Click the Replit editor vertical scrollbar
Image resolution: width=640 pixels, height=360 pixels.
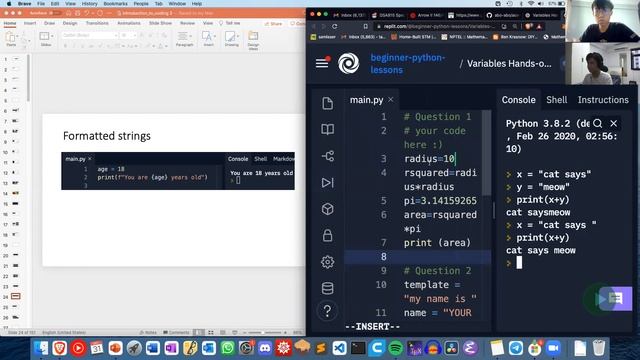pos(487,153)
